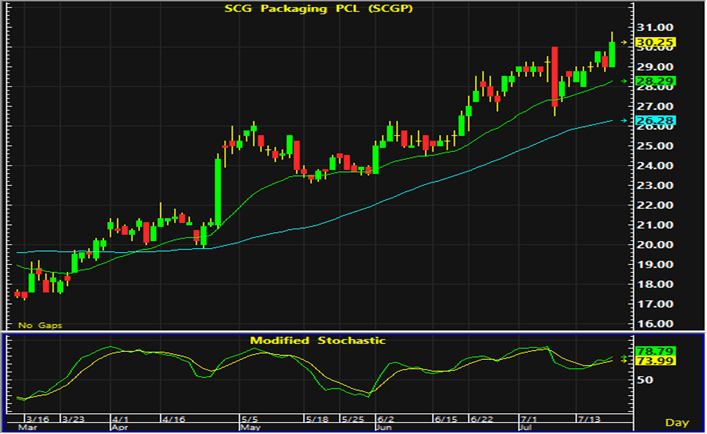The width and height of the screenshot is (707, 434).
Task: Click the tall green candle at start of June
Action: coord(376,159)
